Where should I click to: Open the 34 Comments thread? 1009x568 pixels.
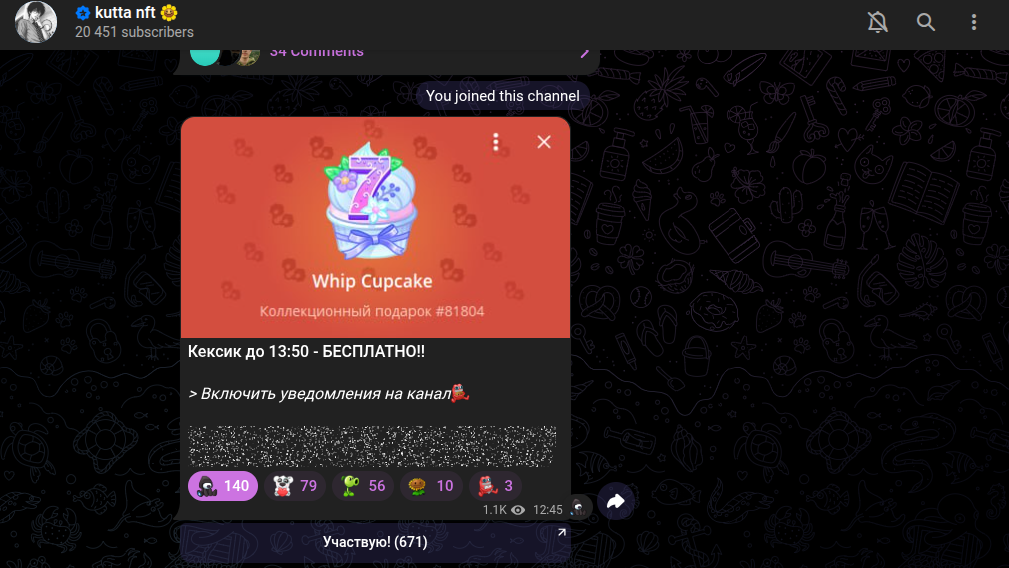[x=317, y=53]
